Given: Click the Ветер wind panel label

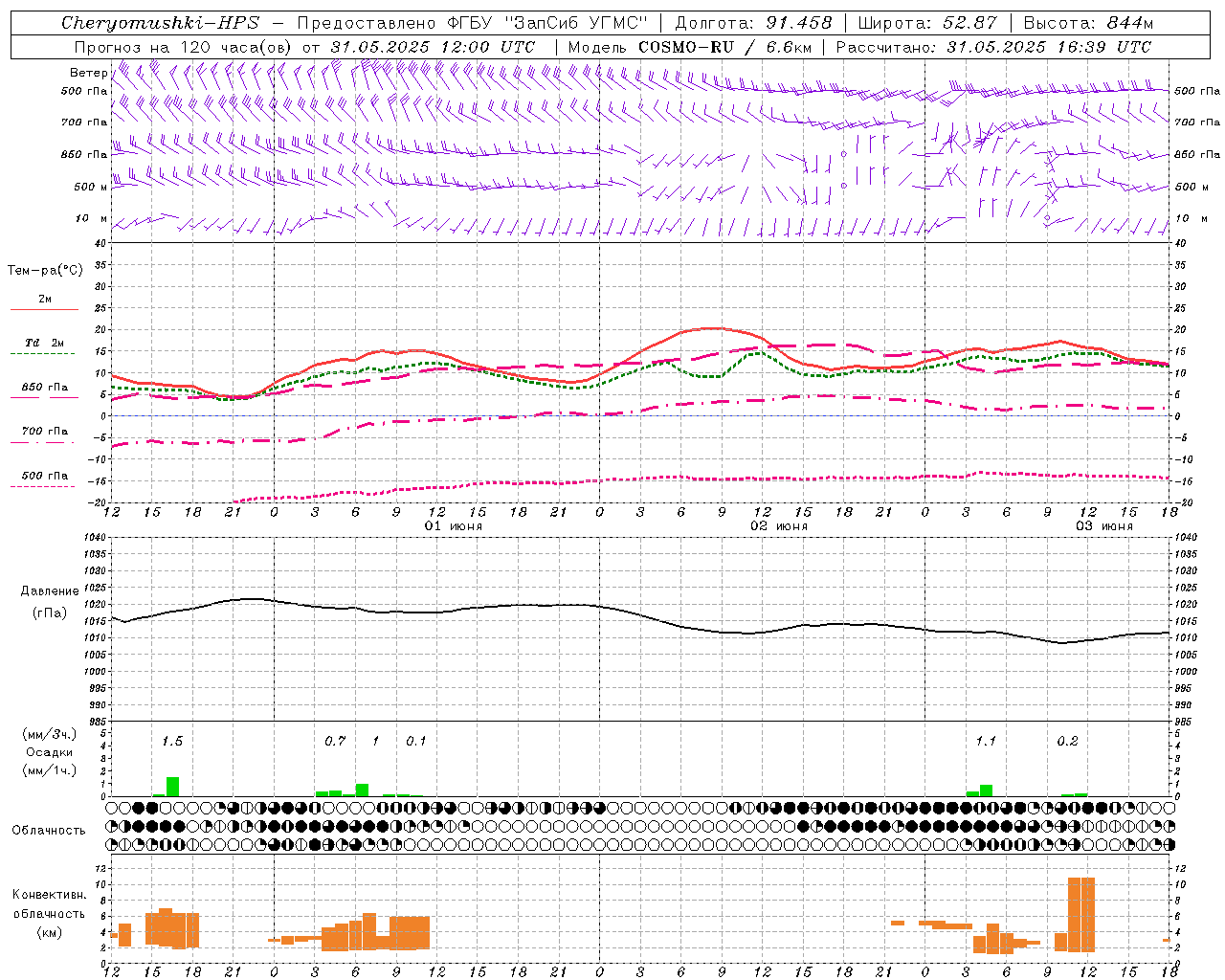Looking at the screenshot, I should pos(89,73).
